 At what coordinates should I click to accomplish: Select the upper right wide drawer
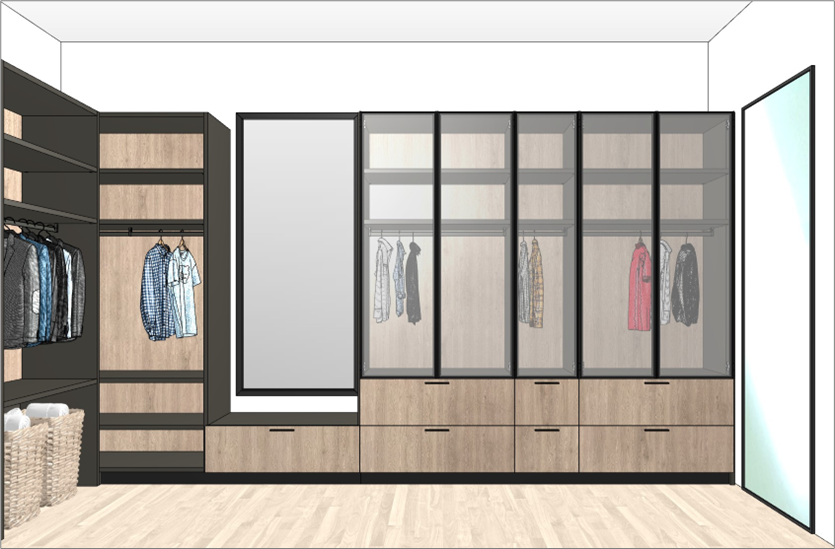click(656, 402)
